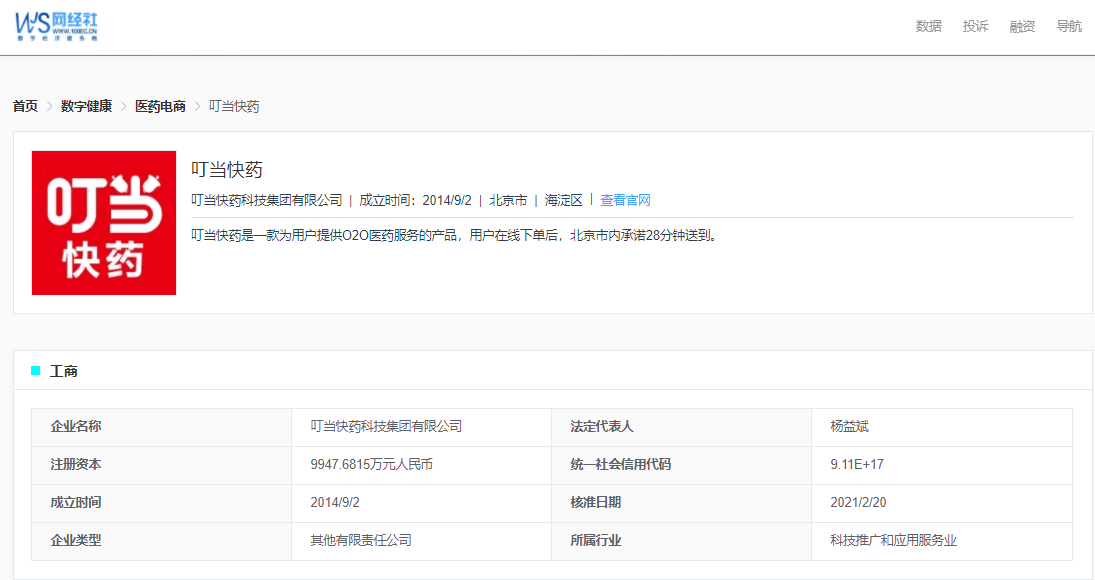This screenshot has height=580, width=1095.
Task: Select the 2021/2/20 cell
Action: pyautogui.click(x=942, y=503)
